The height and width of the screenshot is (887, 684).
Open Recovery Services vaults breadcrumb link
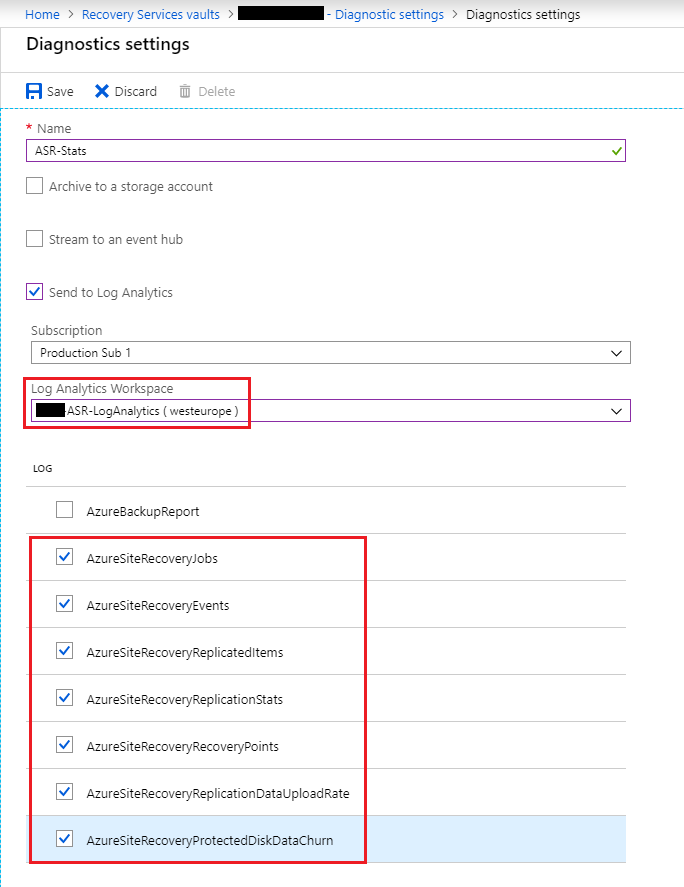150,14
